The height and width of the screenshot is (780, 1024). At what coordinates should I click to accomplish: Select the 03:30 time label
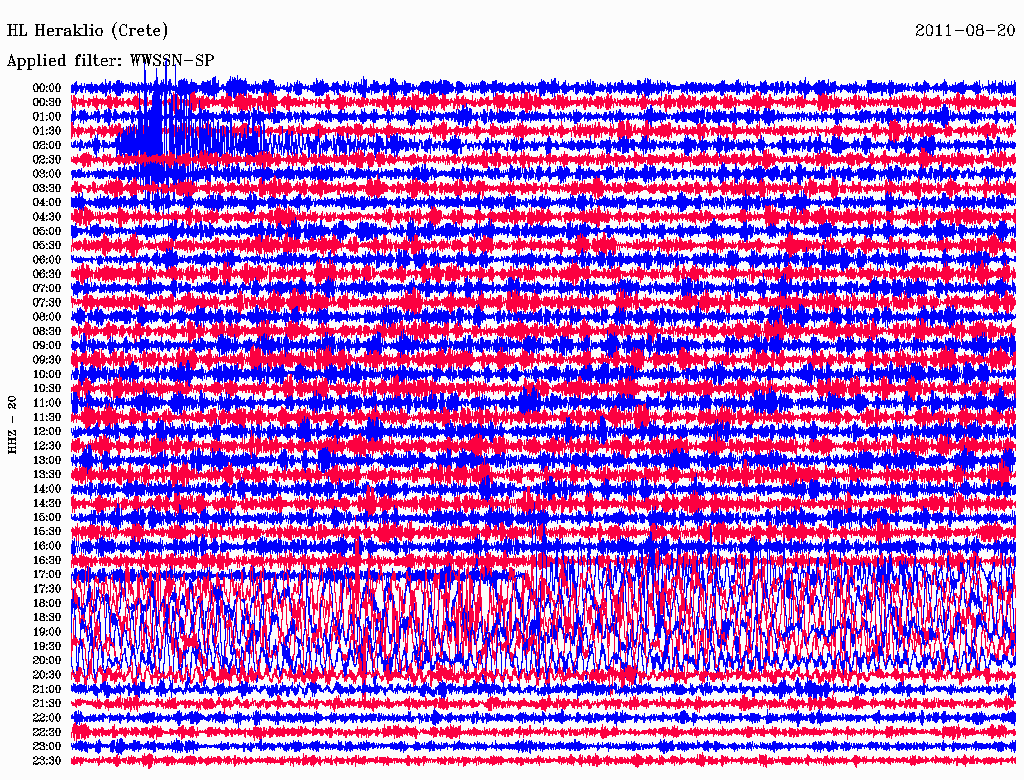47,188
